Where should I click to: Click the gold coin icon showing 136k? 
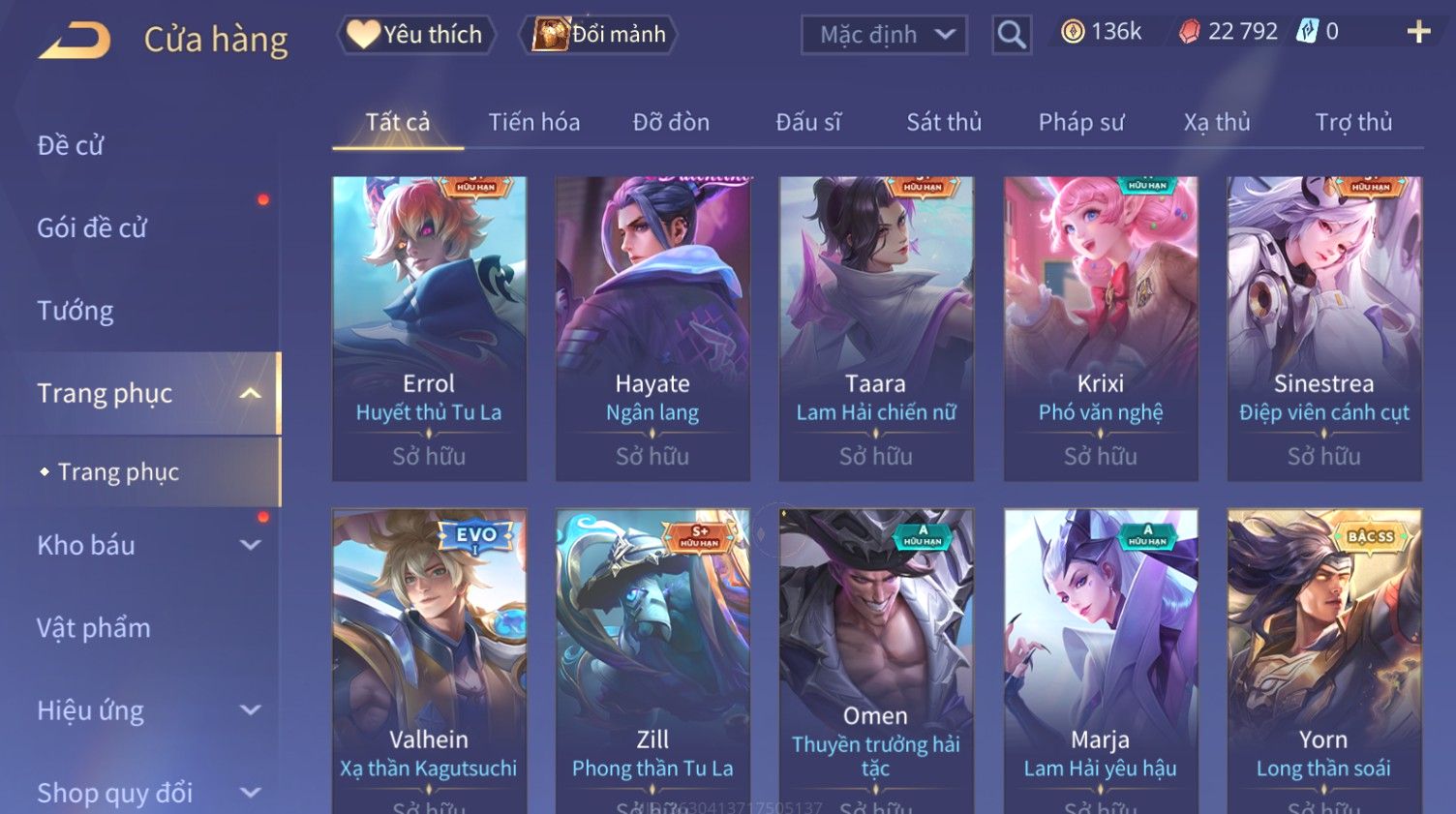pyautogui.click(x=1073, y=32)
